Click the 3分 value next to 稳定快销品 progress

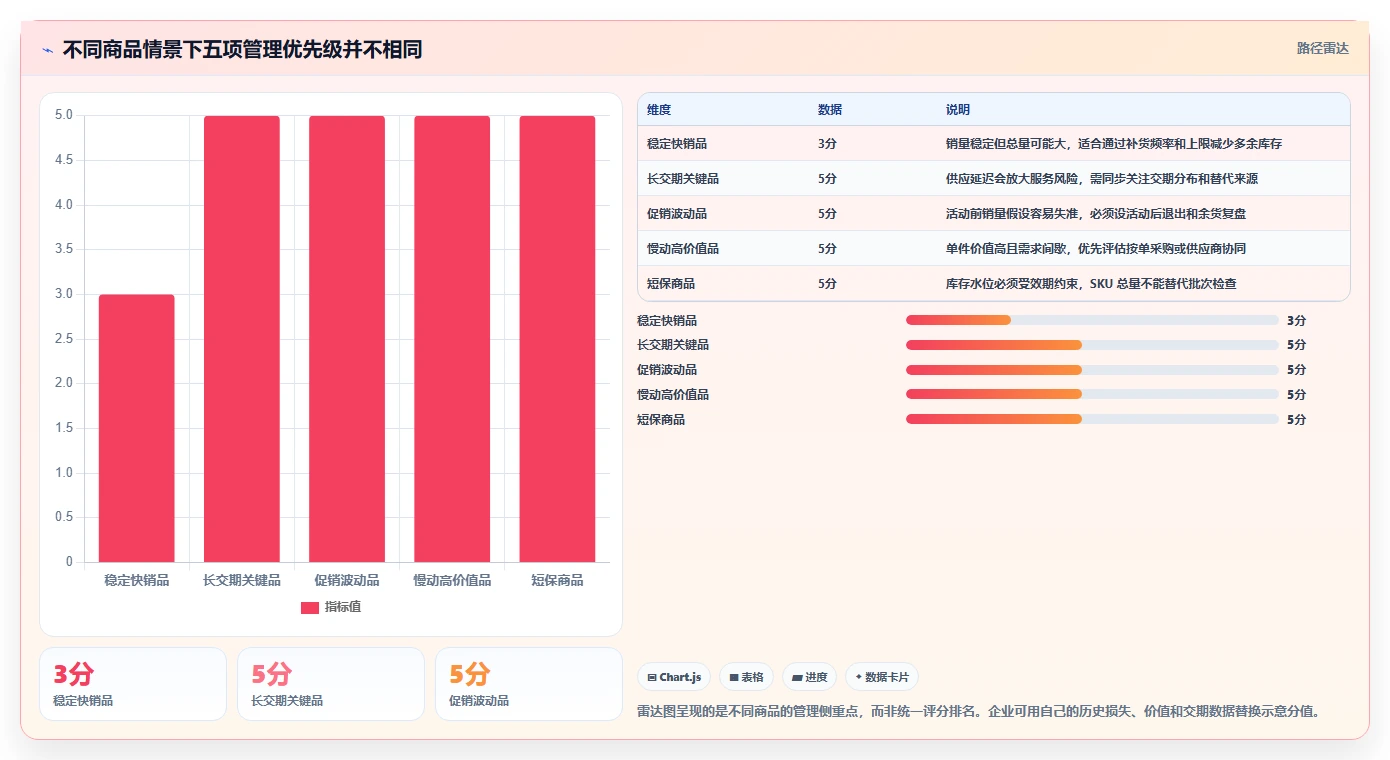point(1296,320)
